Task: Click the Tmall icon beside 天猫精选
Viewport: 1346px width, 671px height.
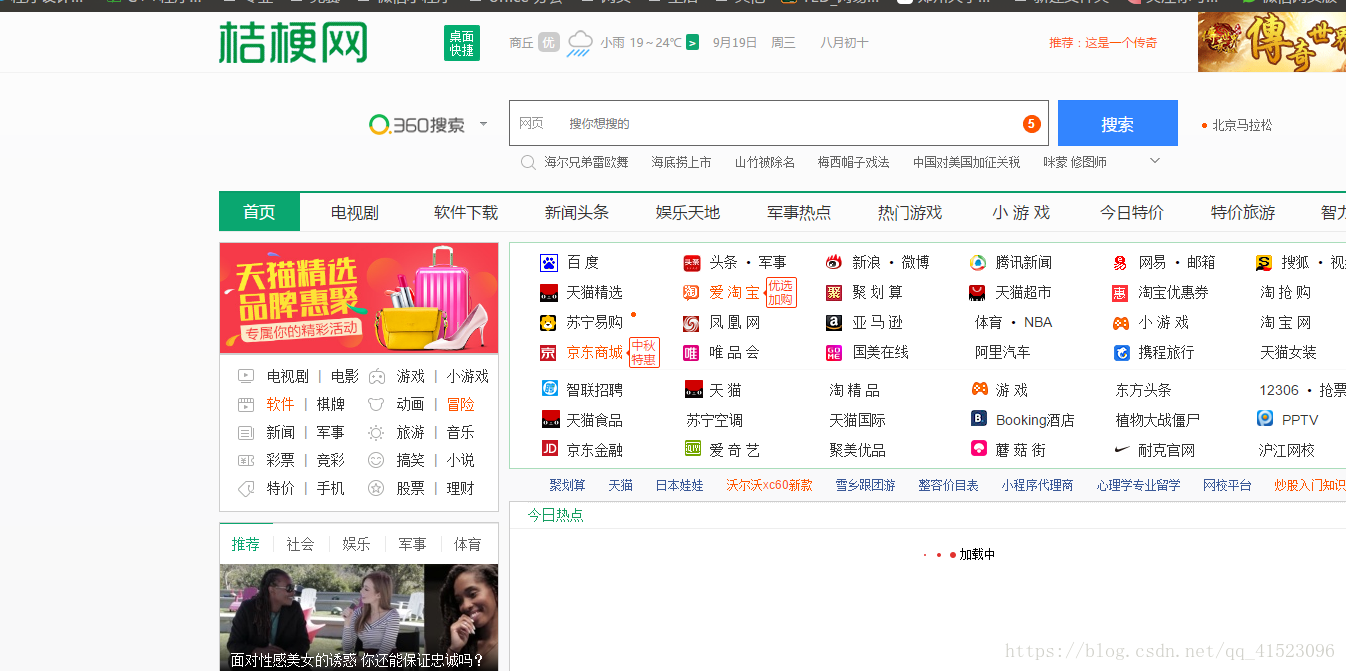Action: (548, 293)
